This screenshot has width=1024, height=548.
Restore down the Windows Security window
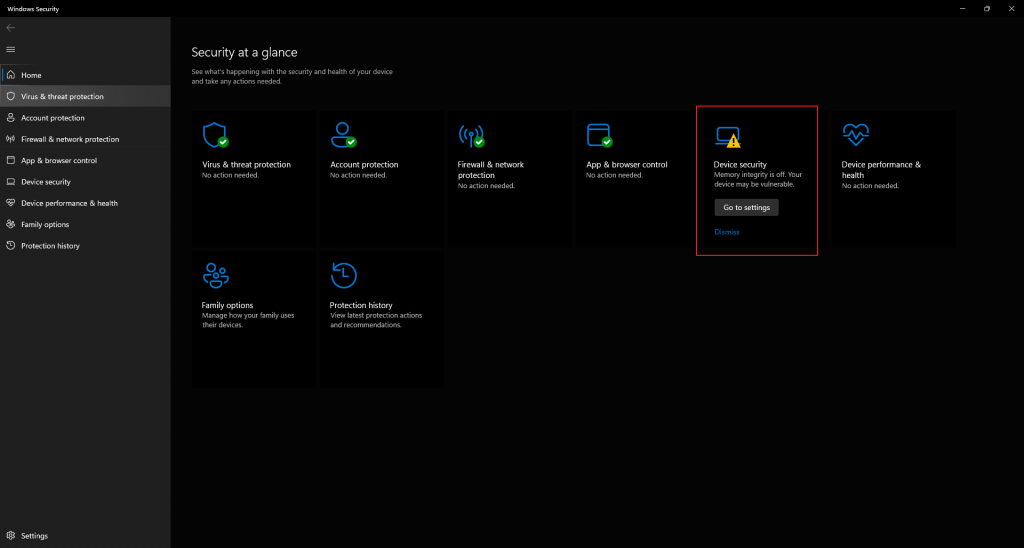[987, 8]
